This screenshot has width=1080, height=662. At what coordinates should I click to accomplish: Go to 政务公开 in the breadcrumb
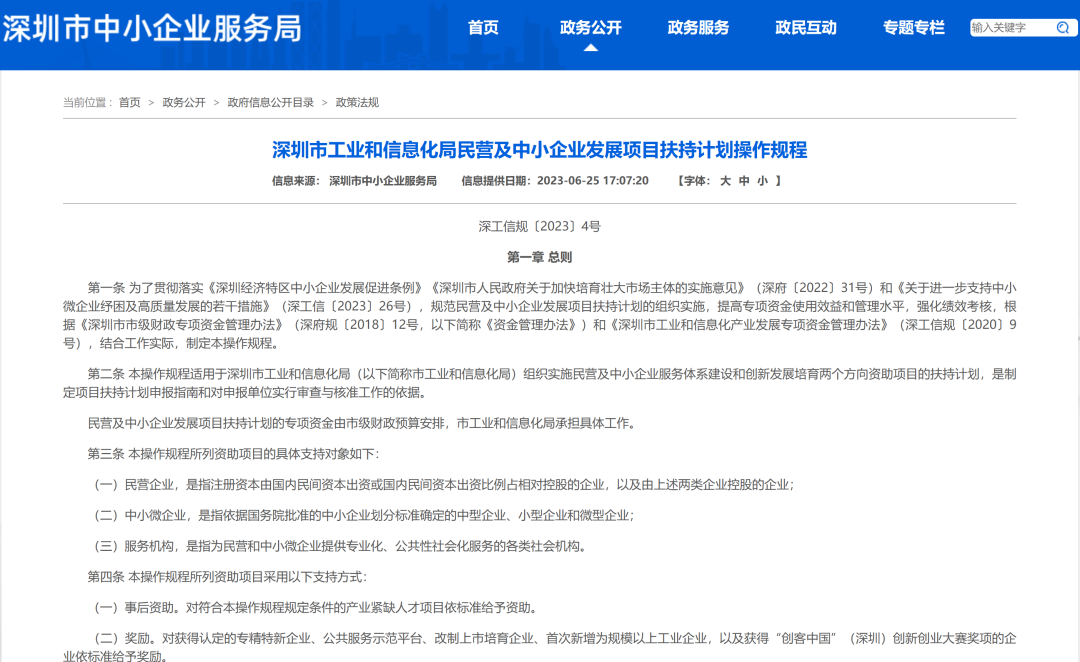click(x=184, y=103)
